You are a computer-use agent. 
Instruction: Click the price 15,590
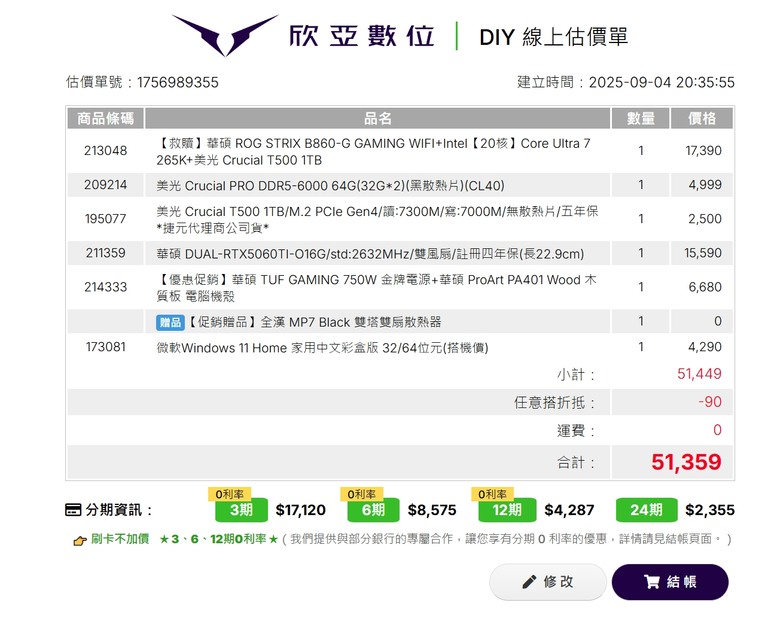(703, 253)
